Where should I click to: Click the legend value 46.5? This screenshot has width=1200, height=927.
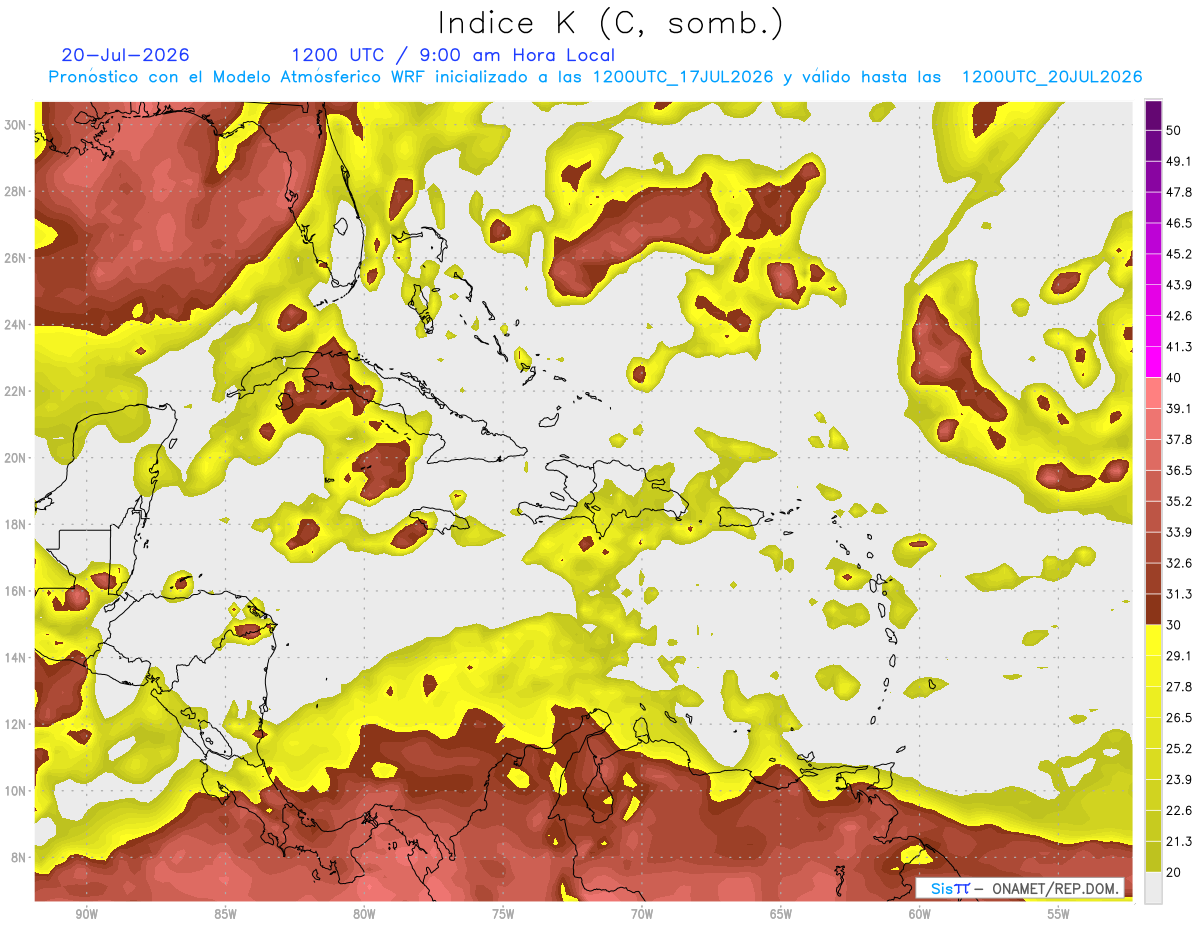point(1178,222)
